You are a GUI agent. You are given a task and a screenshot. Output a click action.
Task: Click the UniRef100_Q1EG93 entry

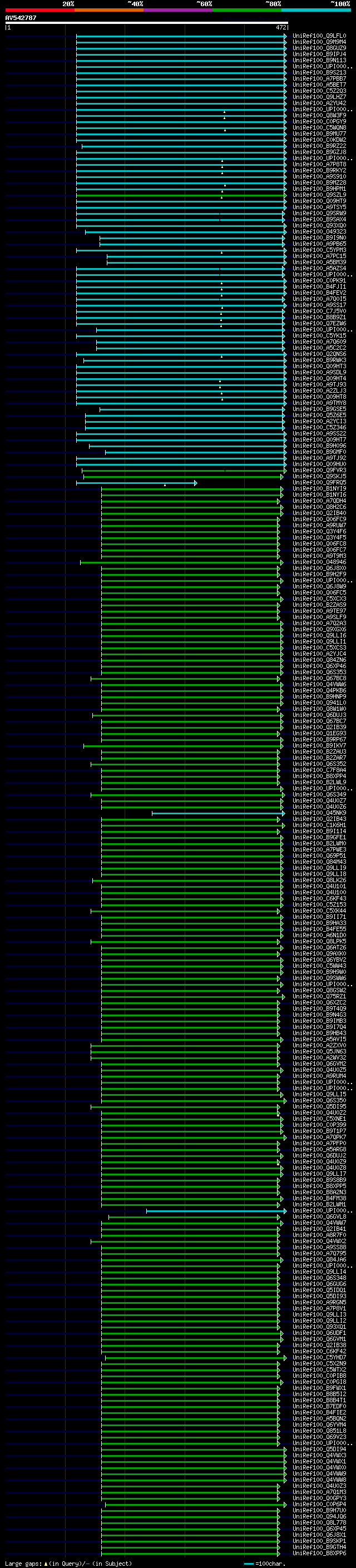pos(319,733)
